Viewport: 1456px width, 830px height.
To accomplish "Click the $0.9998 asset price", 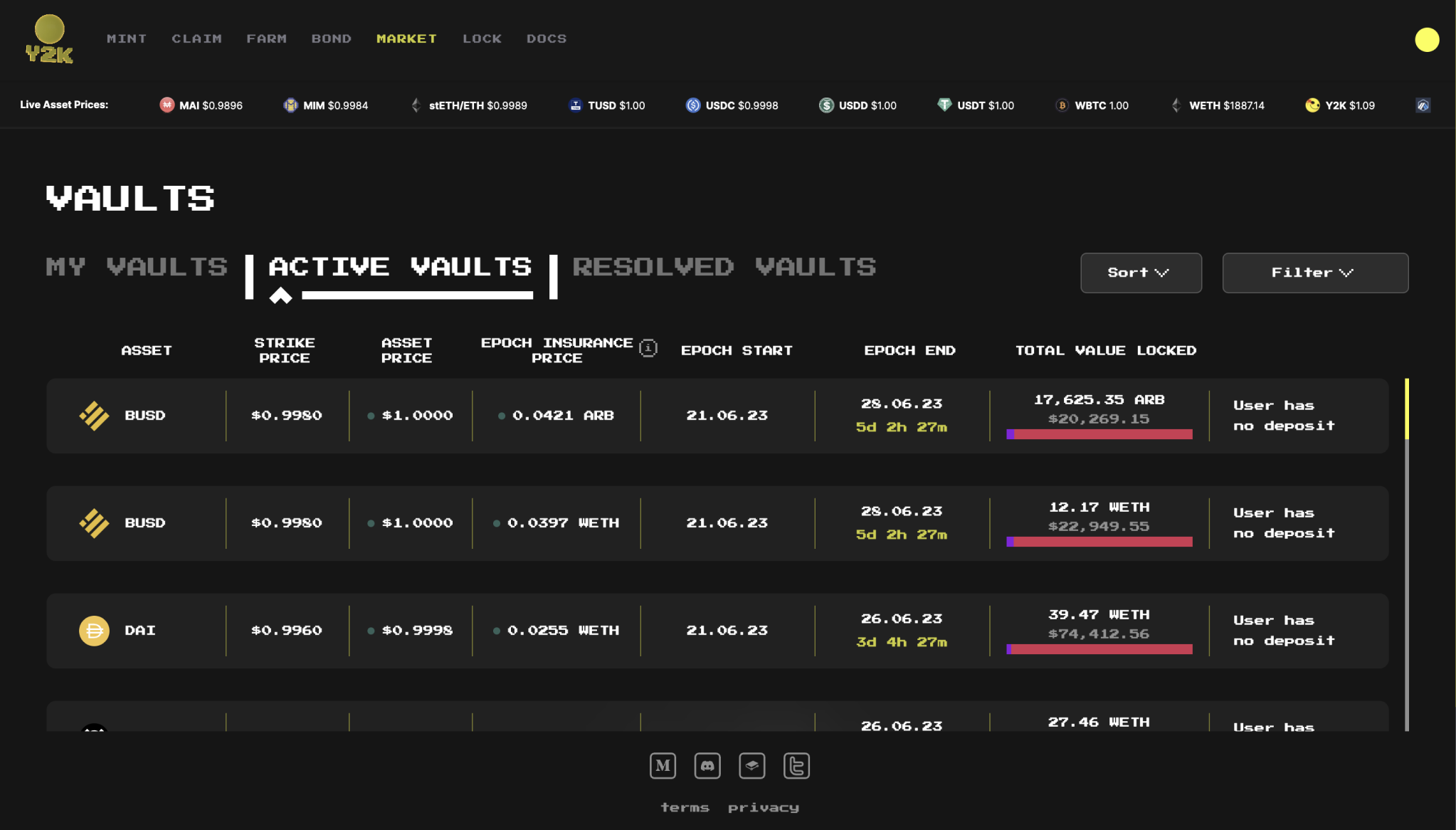I will (x=417, y=631).
